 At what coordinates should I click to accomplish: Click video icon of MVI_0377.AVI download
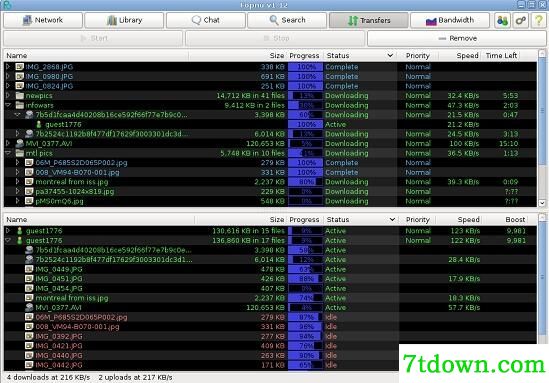20,143
